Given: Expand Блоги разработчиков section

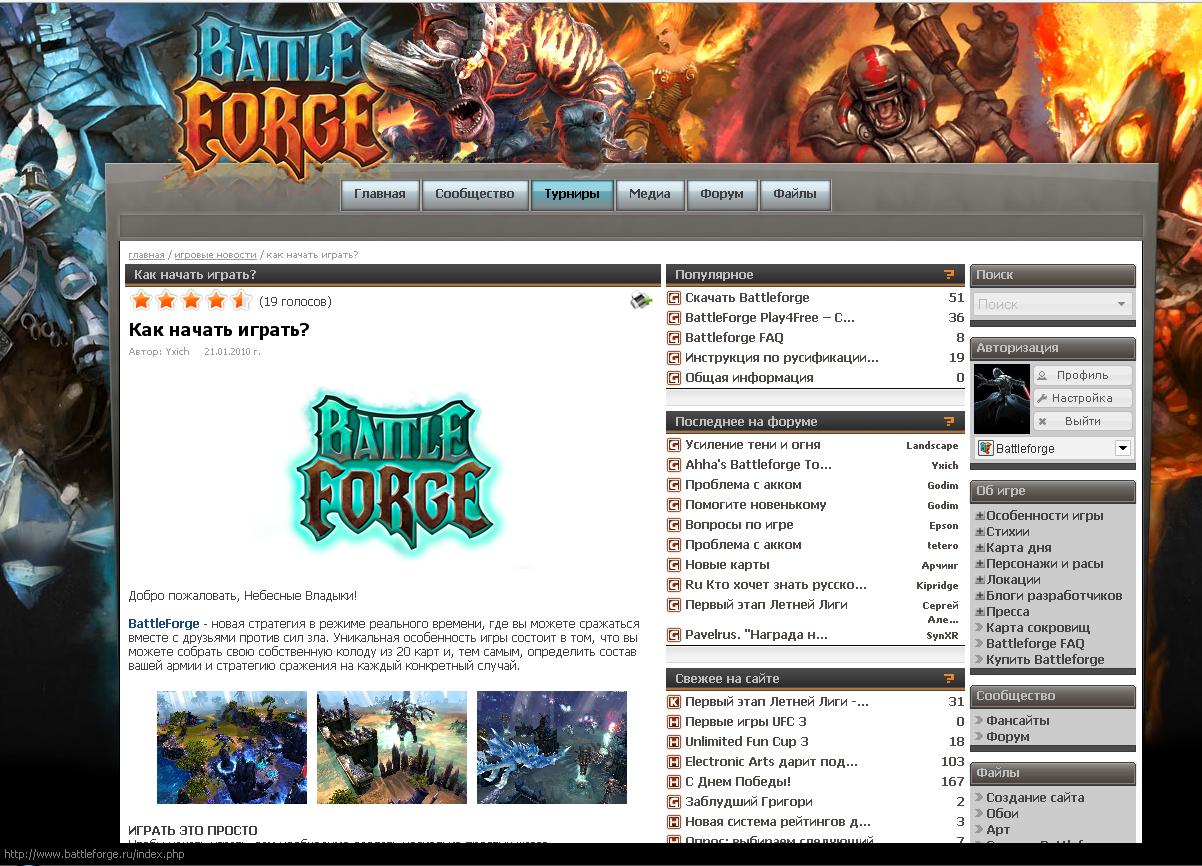Looking at the screenshot, I should pos(980,596).
